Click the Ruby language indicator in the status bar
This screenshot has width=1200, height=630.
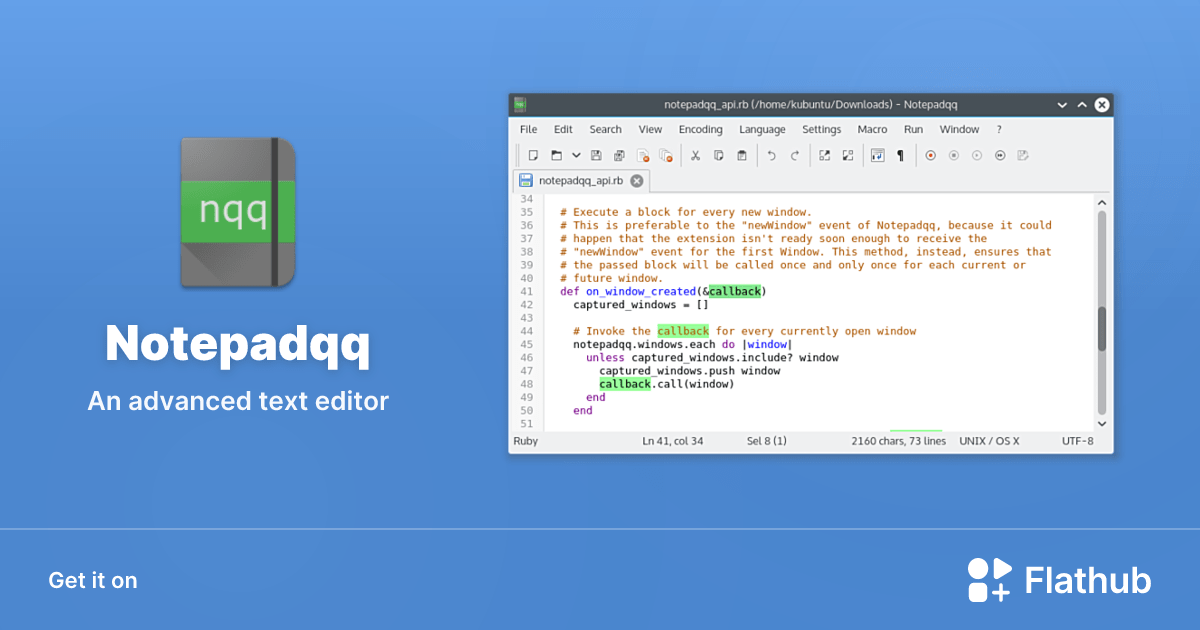(x=525, y=440)
